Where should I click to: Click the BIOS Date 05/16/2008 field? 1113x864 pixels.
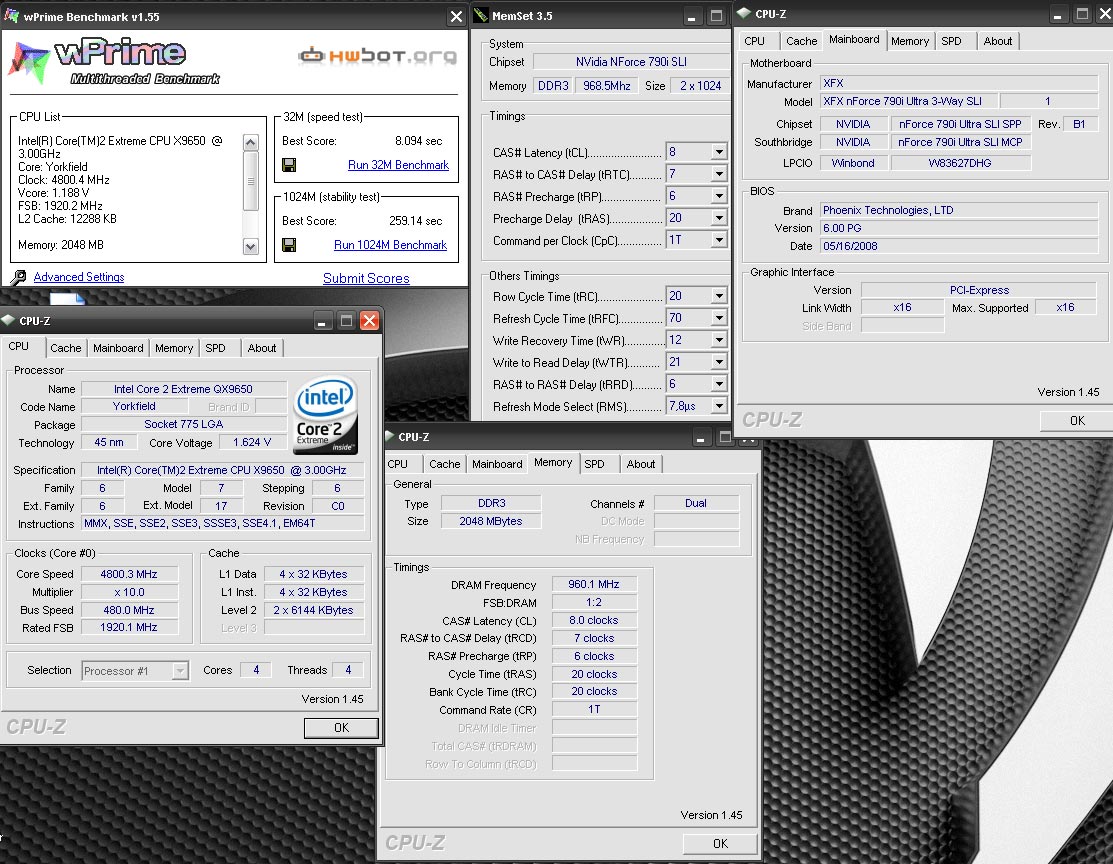[958, 246]
